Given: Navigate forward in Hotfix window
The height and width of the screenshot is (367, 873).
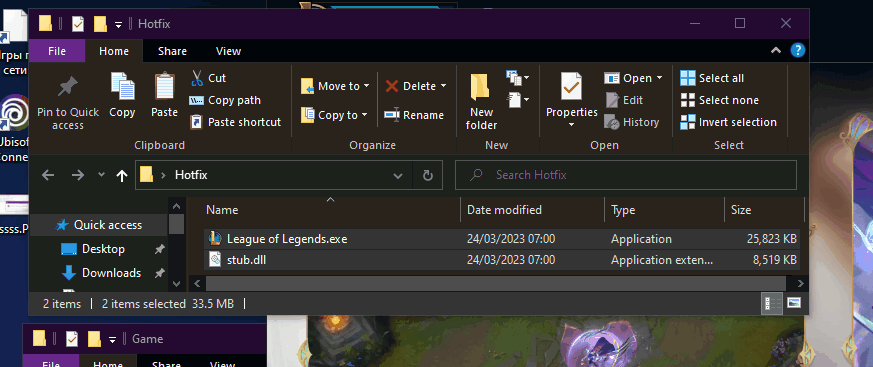Looking at the screenshot, I should click(x=77, y=175).
